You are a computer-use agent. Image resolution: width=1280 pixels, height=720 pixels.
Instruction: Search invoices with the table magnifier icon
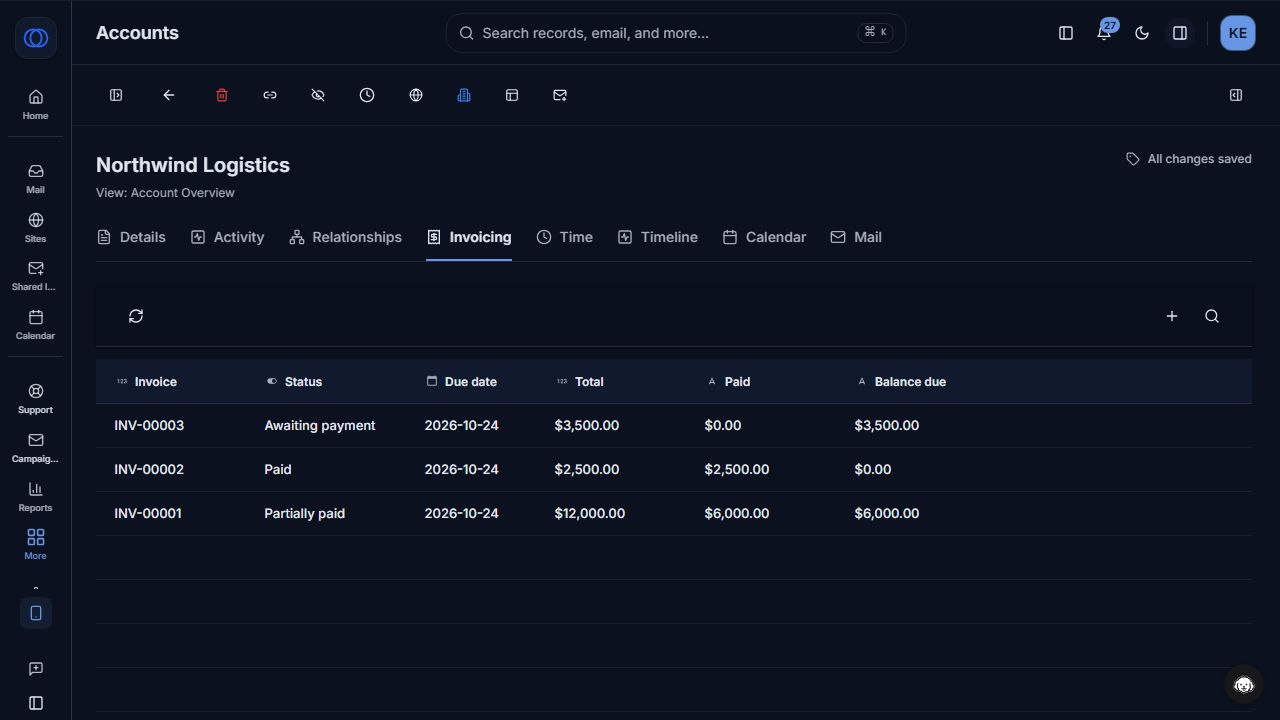click(1212, 316)
